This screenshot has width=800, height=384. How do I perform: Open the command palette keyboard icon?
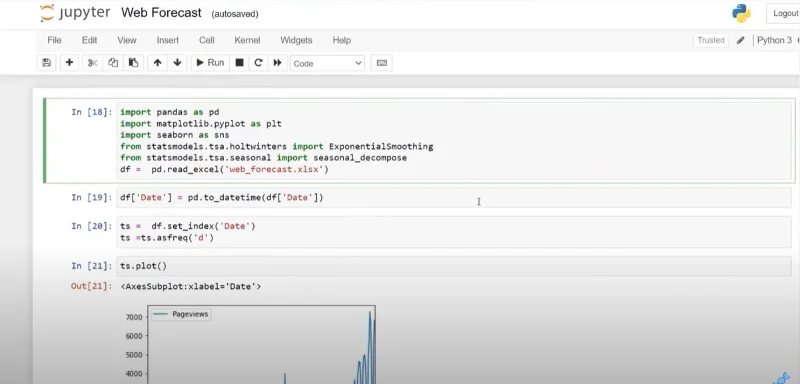tap(382, 63)
